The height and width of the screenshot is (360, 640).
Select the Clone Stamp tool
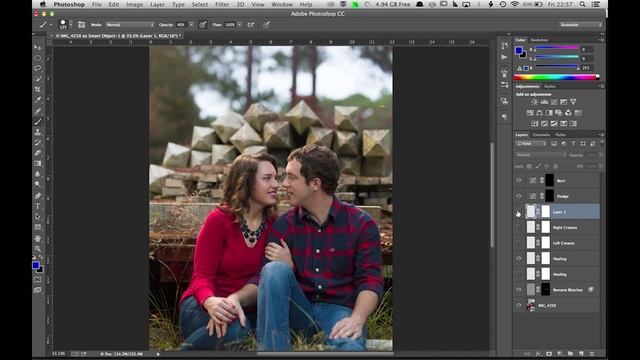pos(38,132)
